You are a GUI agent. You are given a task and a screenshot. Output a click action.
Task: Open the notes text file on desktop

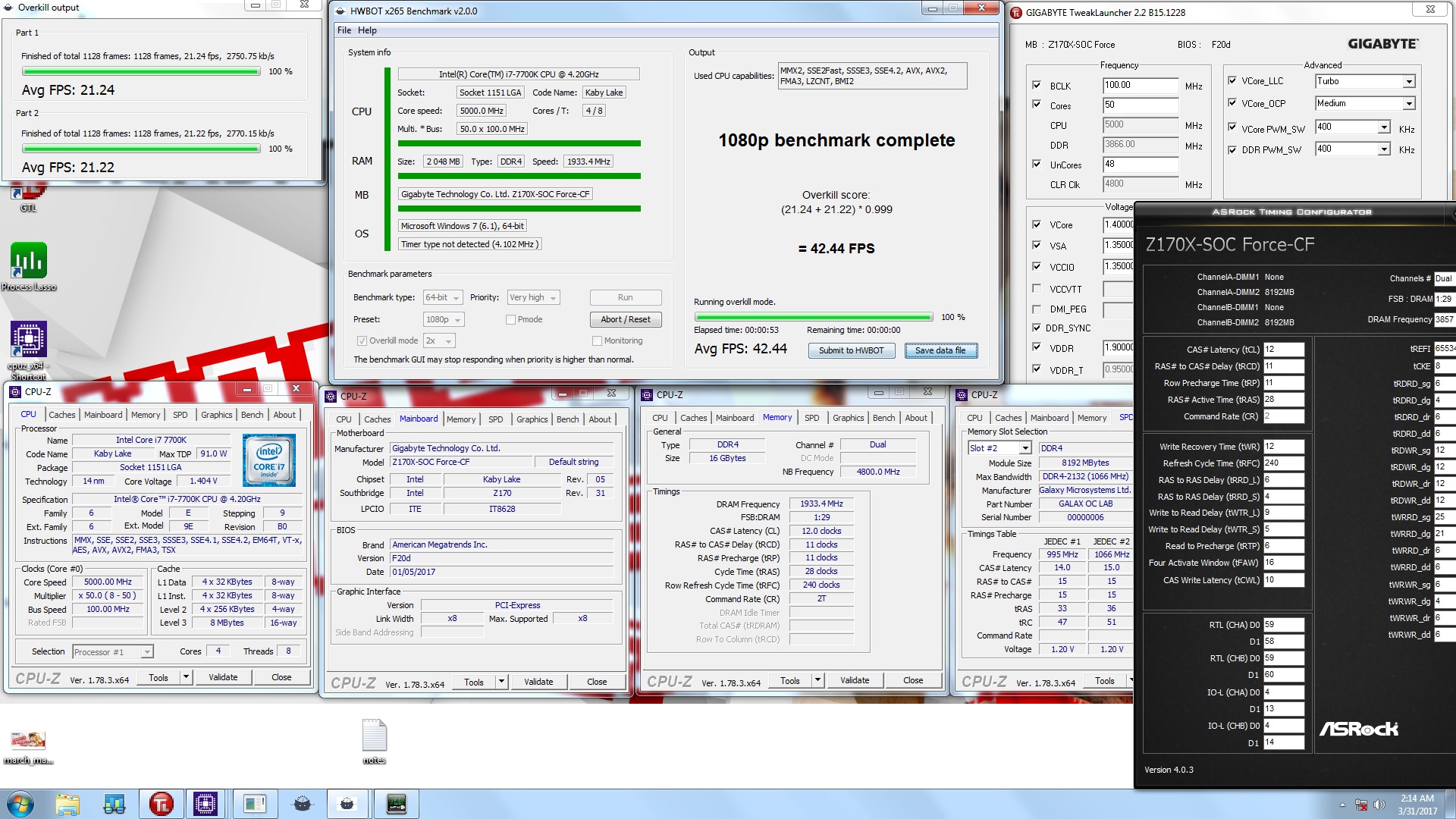pos(375,742)
